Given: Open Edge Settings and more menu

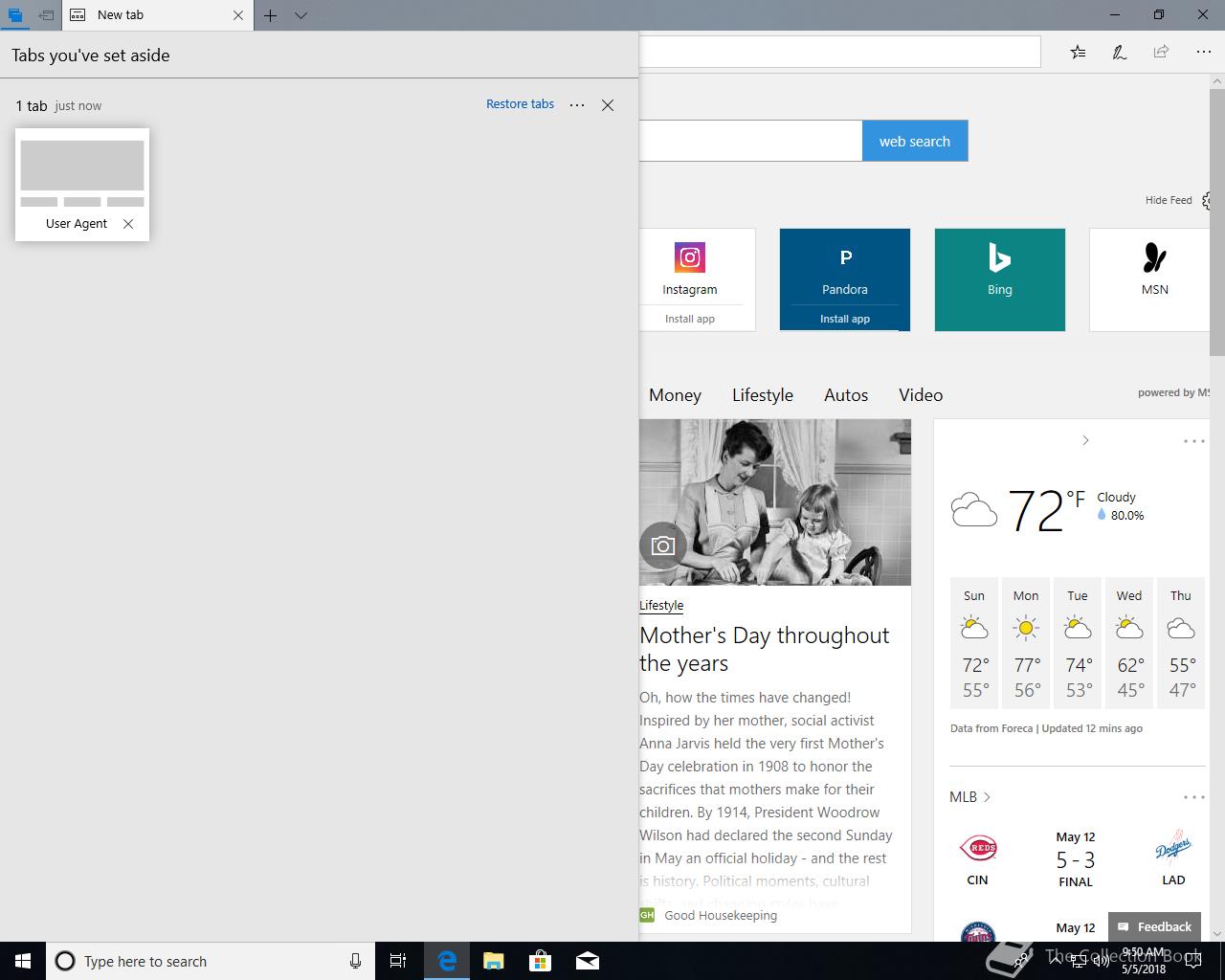Looking at the screenshot, I should coord(1204,52).
